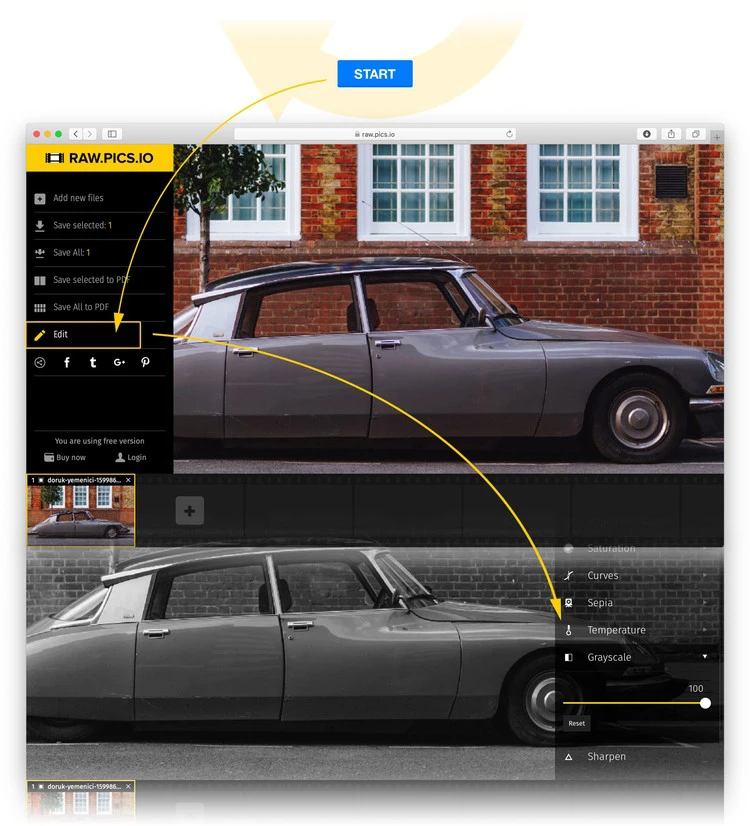The height and width of the screenshot is (826, 750).
Task: Close the doruk-yemenici thumbnail with X
Action: 128,480
